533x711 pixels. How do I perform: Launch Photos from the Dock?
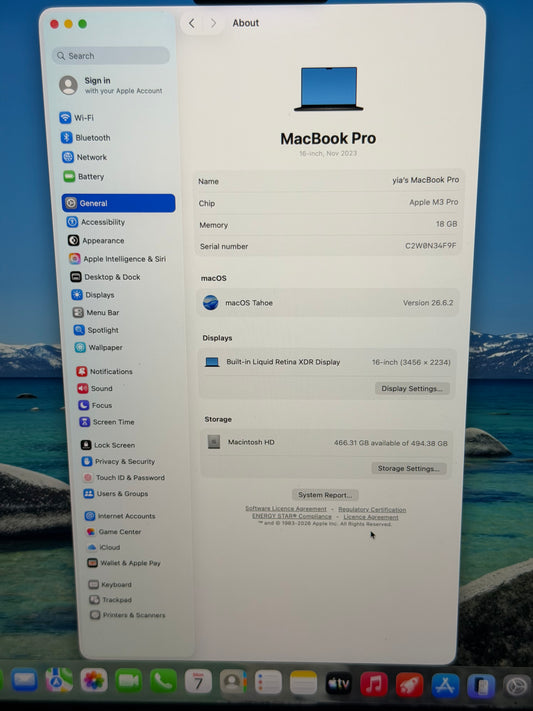(x=94, y=680)
